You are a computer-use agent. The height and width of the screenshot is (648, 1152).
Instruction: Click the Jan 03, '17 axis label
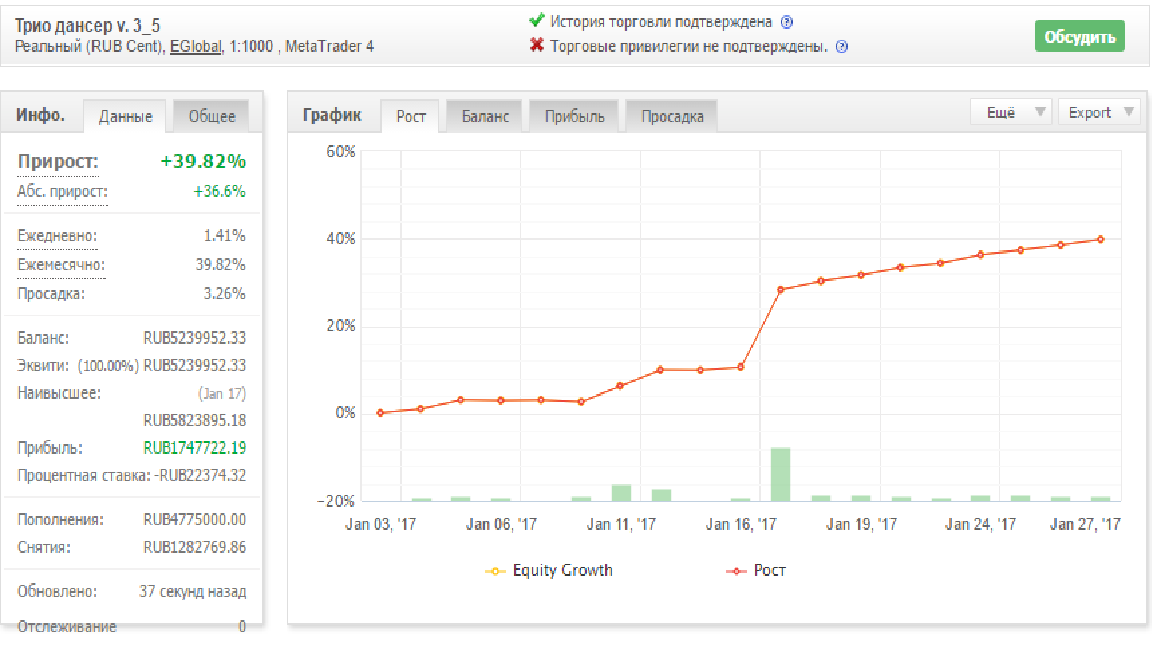point(381,525)
